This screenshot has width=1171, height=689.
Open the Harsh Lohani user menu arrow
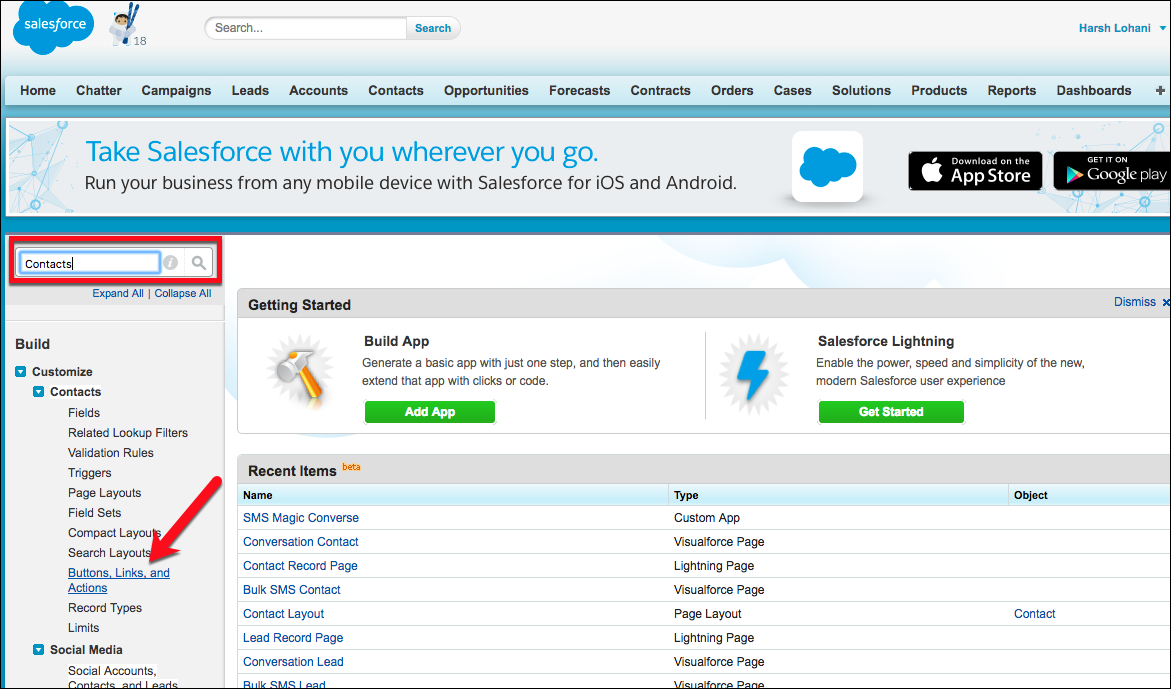click(x=1163, y=28)
